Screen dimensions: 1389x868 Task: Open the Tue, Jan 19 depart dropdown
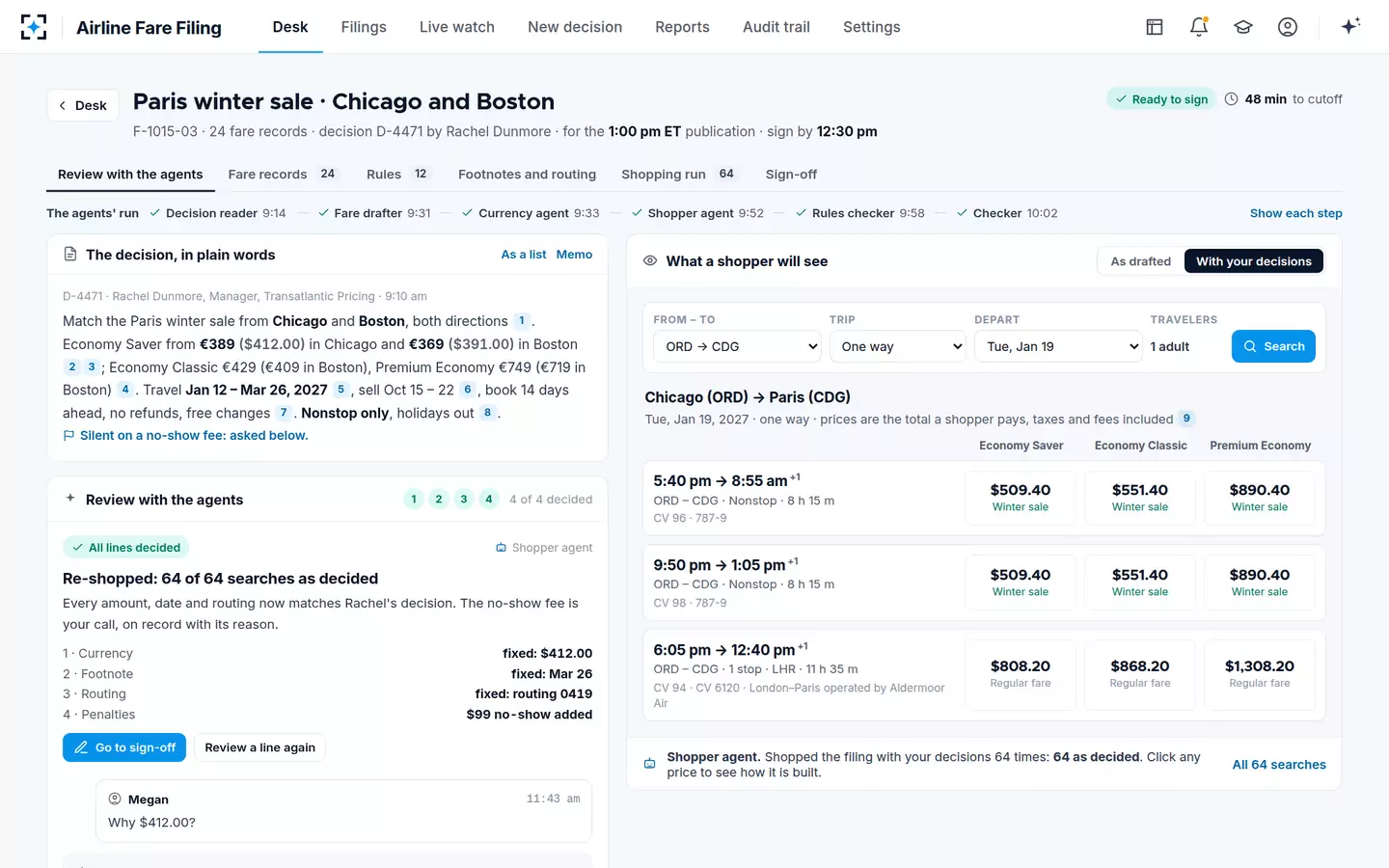tap(1058, 346)
